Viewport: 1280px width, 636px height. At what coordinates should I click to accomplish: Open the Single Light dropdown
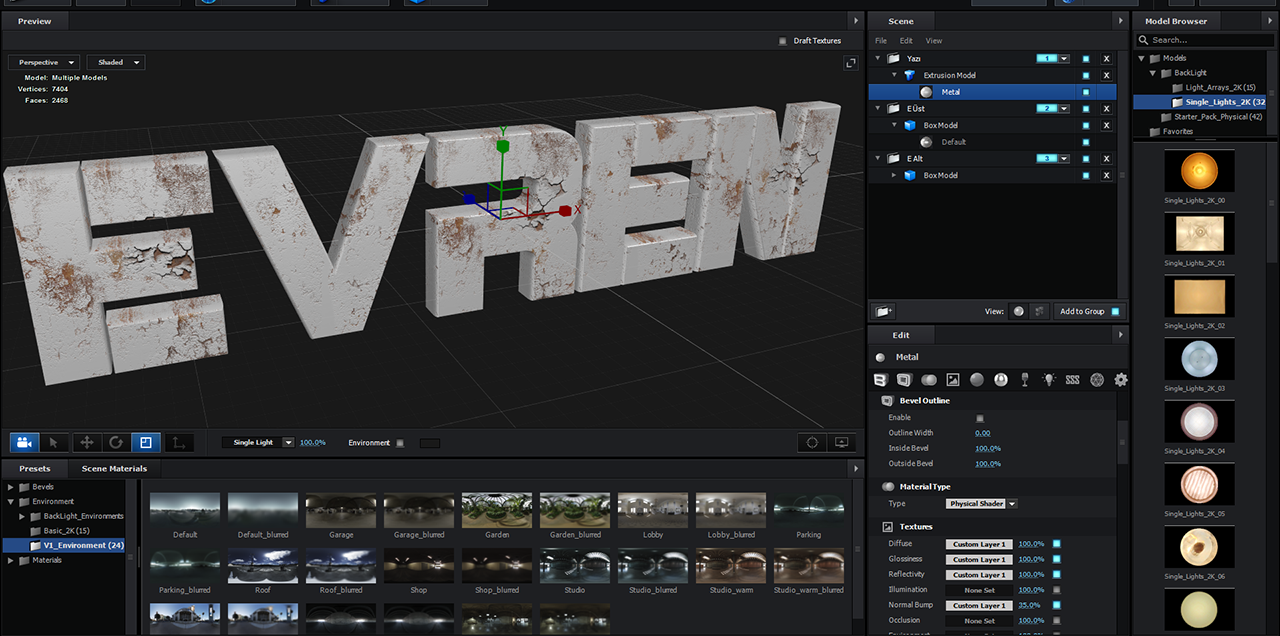pos(258,442)
